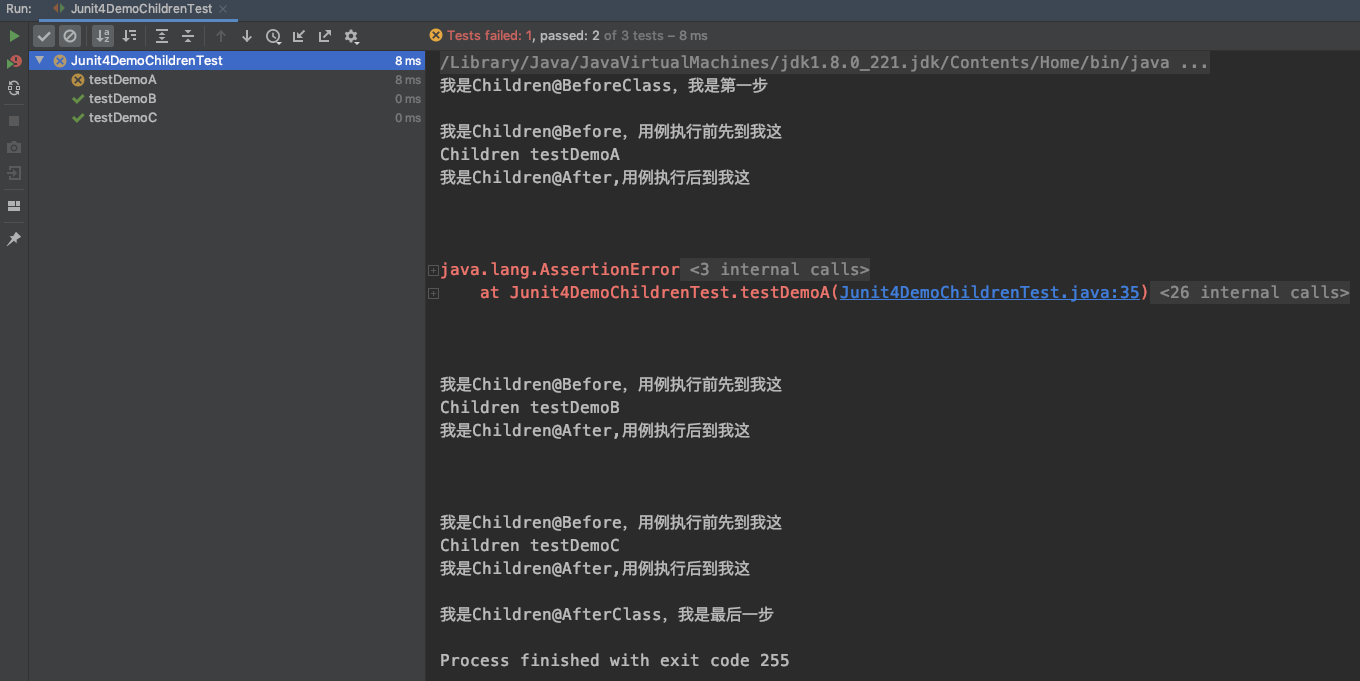This screenshot has width=1360, height=681.
Task: Select passed test testDemoB
Action: click(123, 99)
